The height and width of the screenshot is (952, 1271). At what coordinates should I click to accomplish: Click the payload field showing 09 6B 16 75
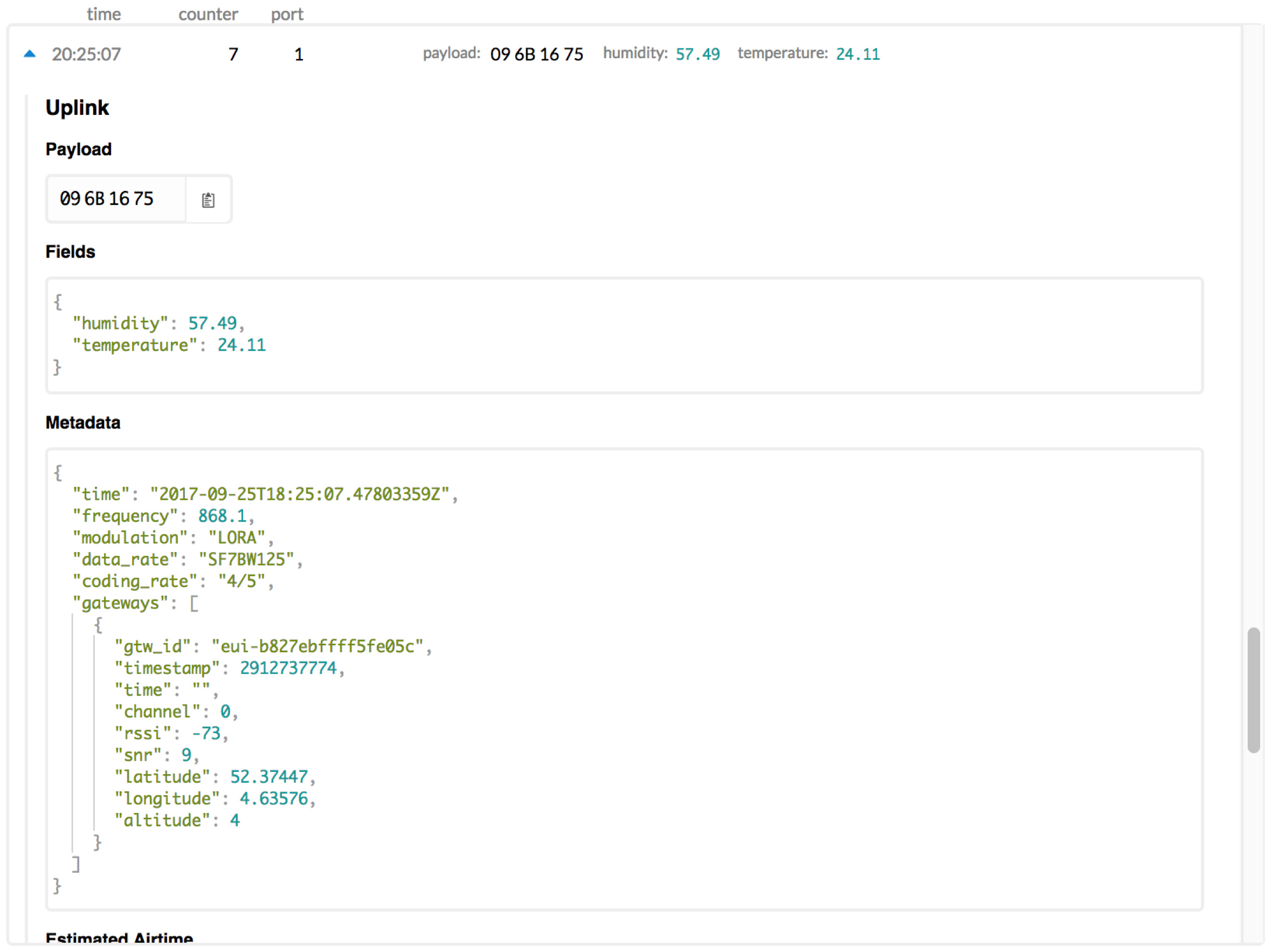[107, 199]
